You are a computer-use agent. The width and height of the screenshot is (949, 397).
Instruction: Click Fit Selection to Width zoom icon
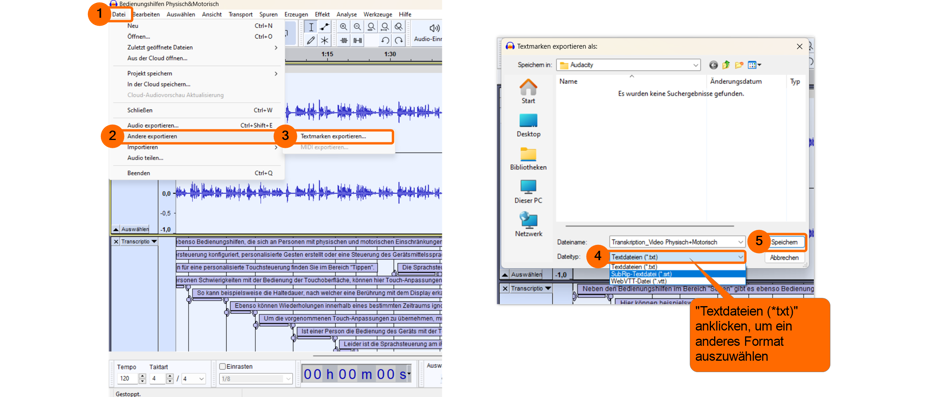[x=370, y=27]
